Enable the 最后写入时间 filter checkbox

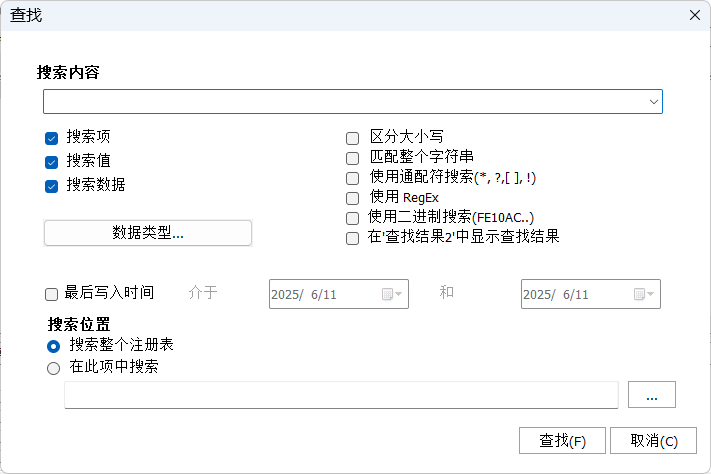tap(52, 294)
